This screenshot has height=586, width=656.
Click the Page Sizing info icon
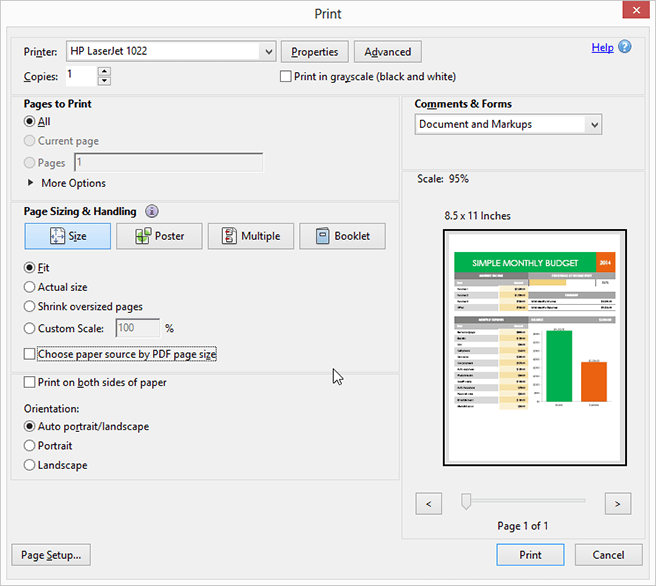[152, 211]
